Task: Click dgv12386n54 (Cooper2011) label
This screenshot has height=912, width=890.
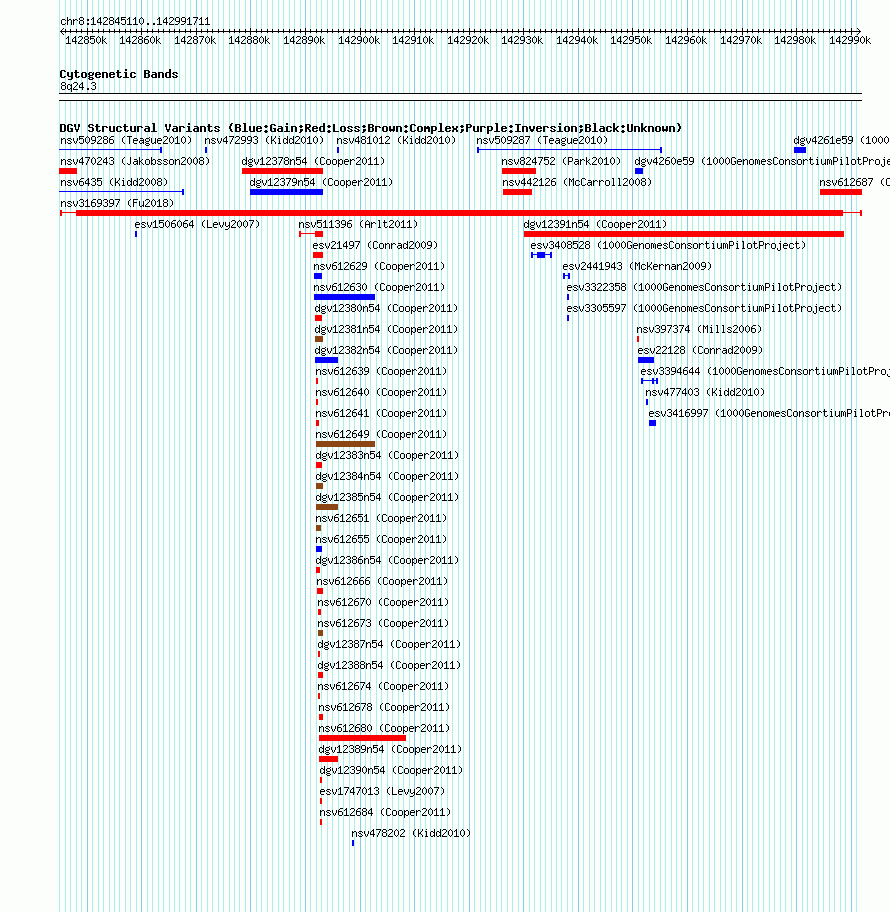Action: coord(387,560)
